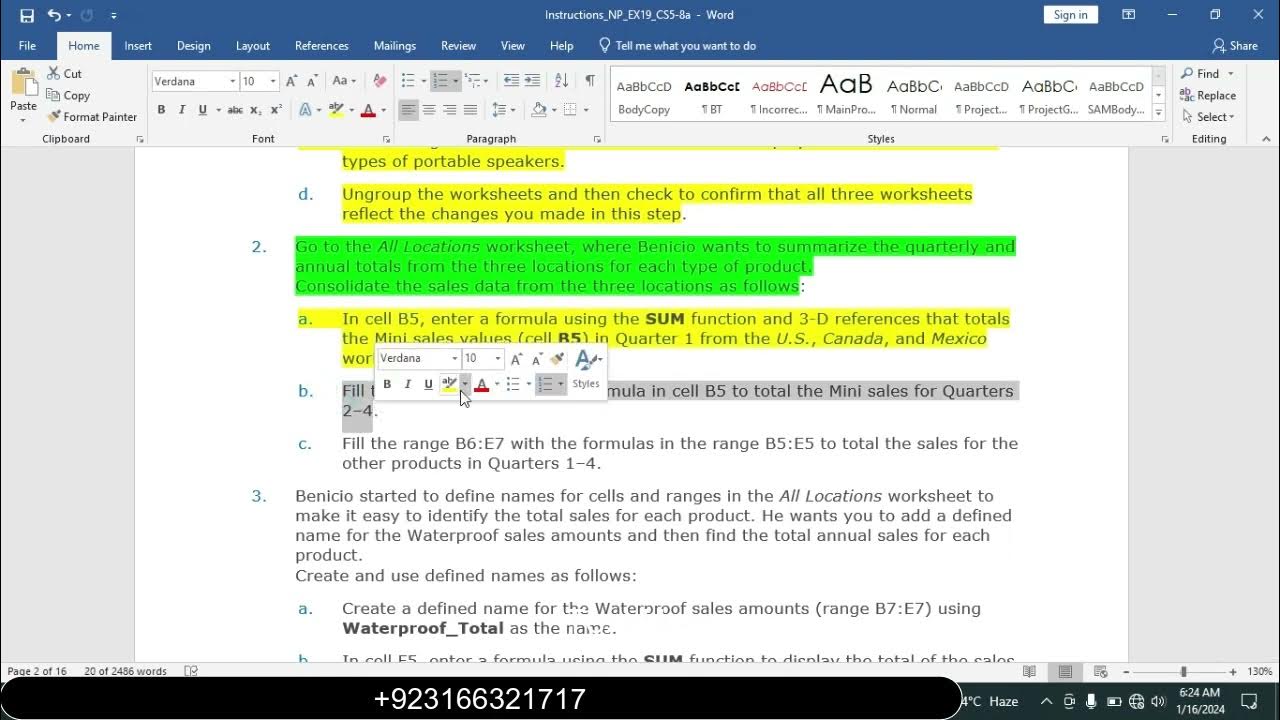Shrink font using the mini toolbar icon
Screen dimensions: 1280x720
[537, 359]
